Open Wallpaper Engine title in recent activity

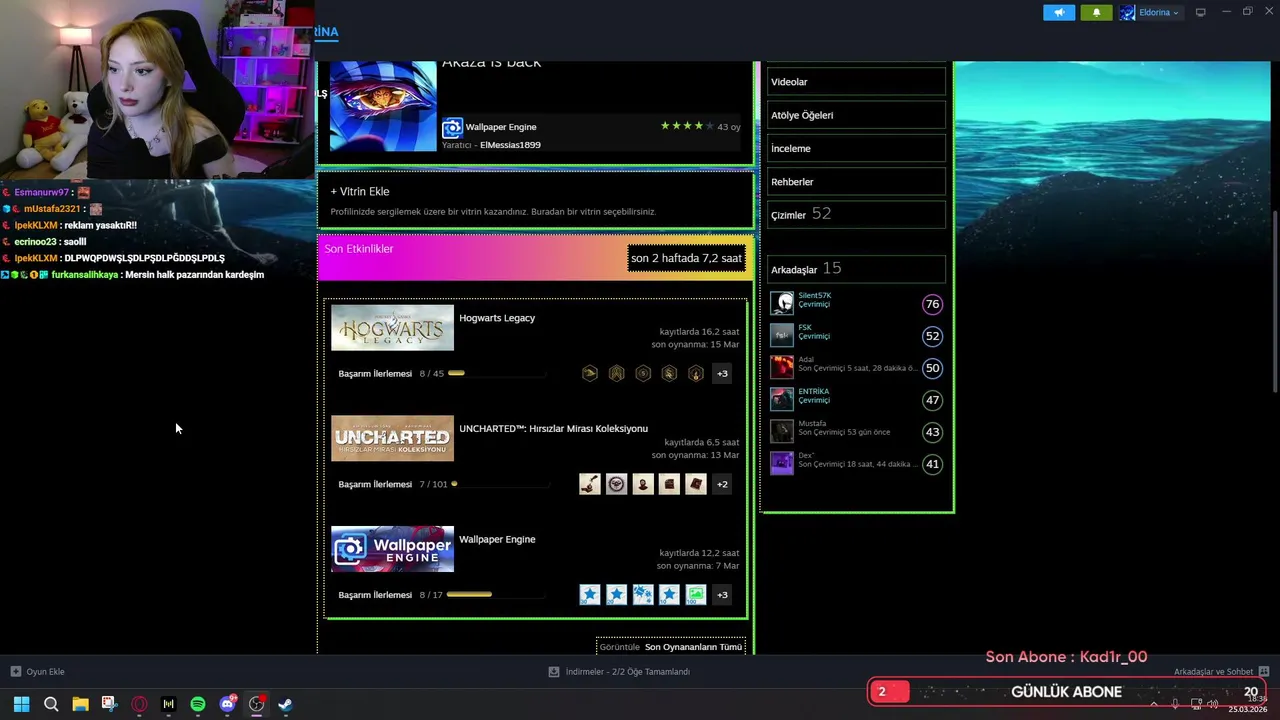[x=497, y=540]
